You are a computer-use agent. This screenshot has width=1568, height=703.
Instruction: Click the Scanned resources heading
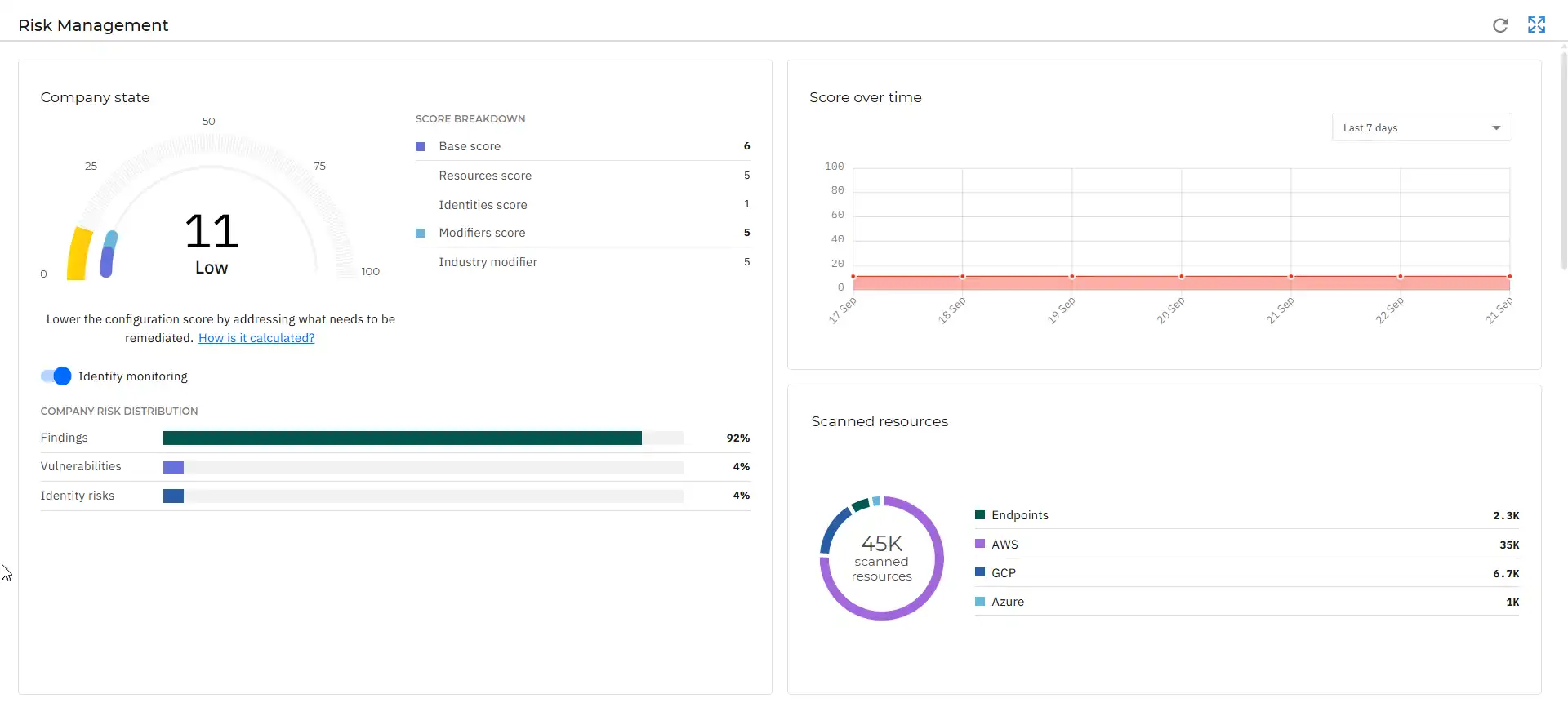[x=880, y=421]
